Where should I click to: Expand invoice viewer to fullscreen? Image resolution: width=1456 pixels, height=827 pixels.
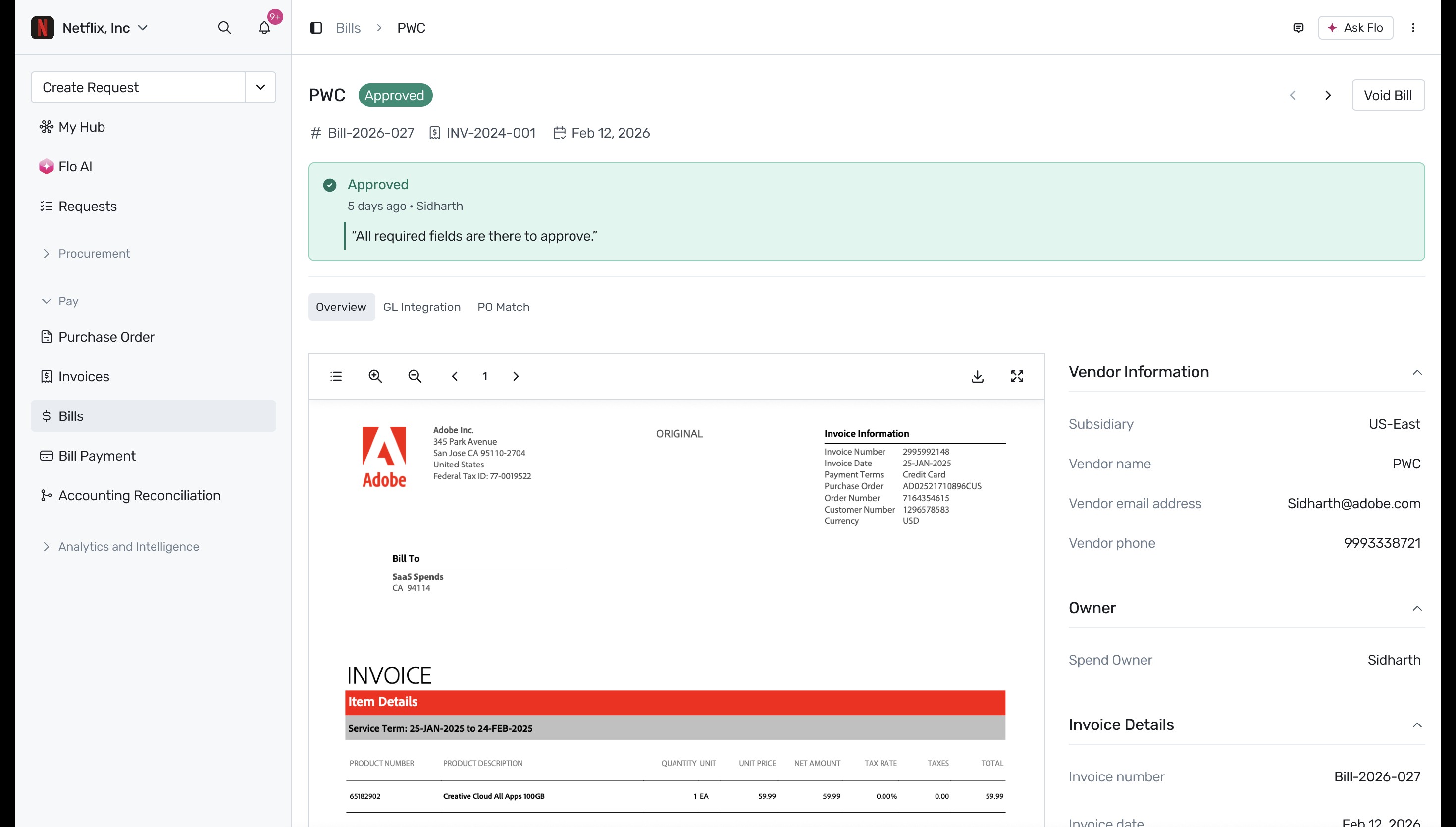[x=1017, y=376]
